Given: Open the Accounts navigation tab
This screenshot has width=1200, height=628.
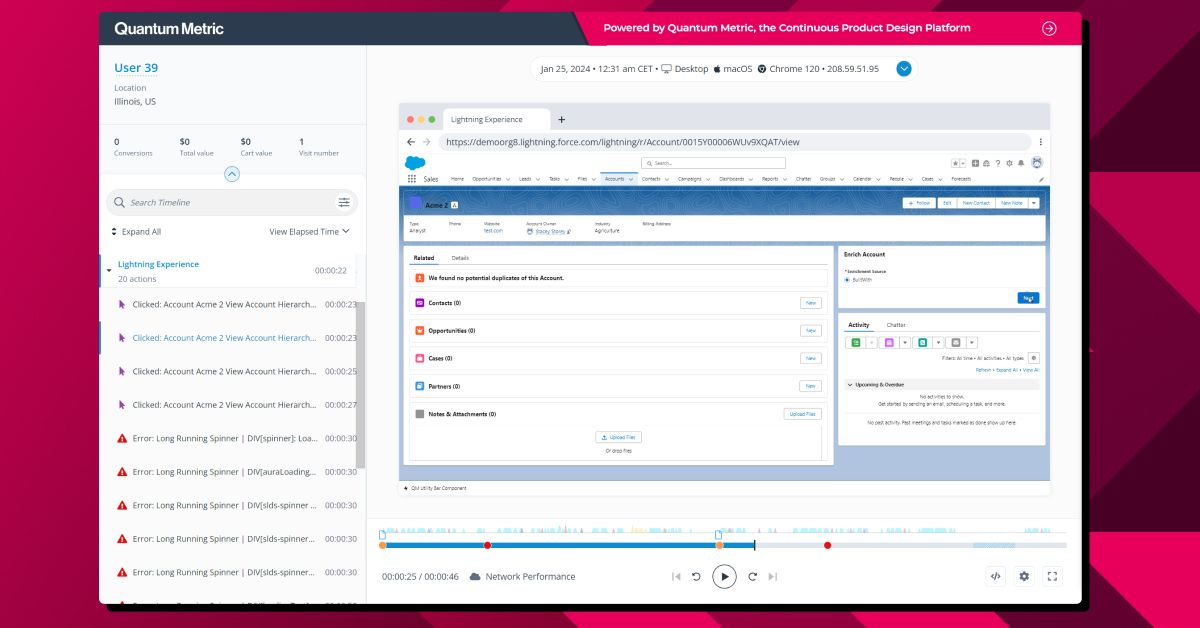Looking at the screenshot, I should pos(615,178).
